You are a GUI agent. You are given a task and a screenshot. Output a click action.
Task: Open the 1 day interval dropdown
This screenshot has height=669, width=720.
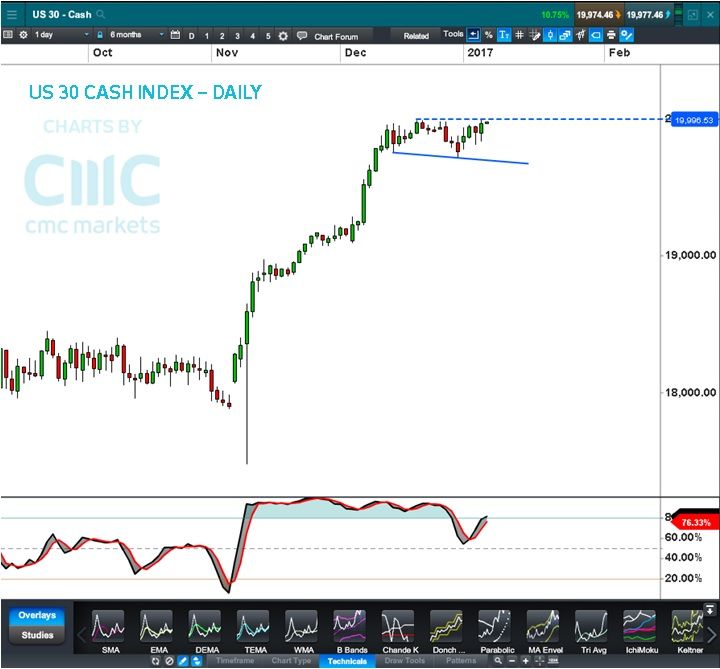[x=62, y=34]
